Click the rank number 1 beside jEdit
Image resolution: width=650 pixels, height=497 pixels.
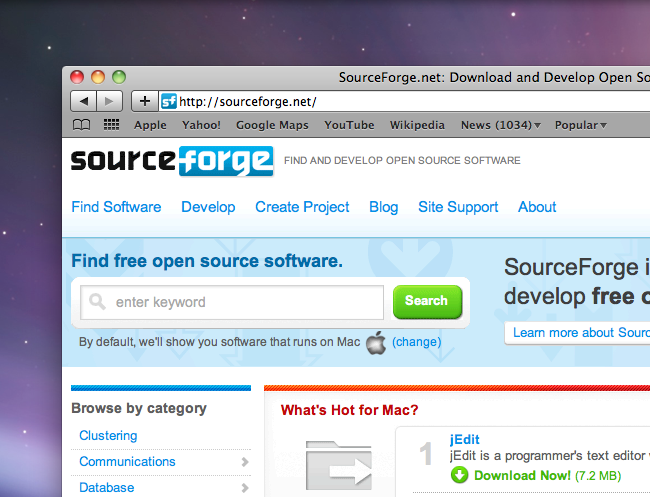pyautogui.click(x=426, y=454)
